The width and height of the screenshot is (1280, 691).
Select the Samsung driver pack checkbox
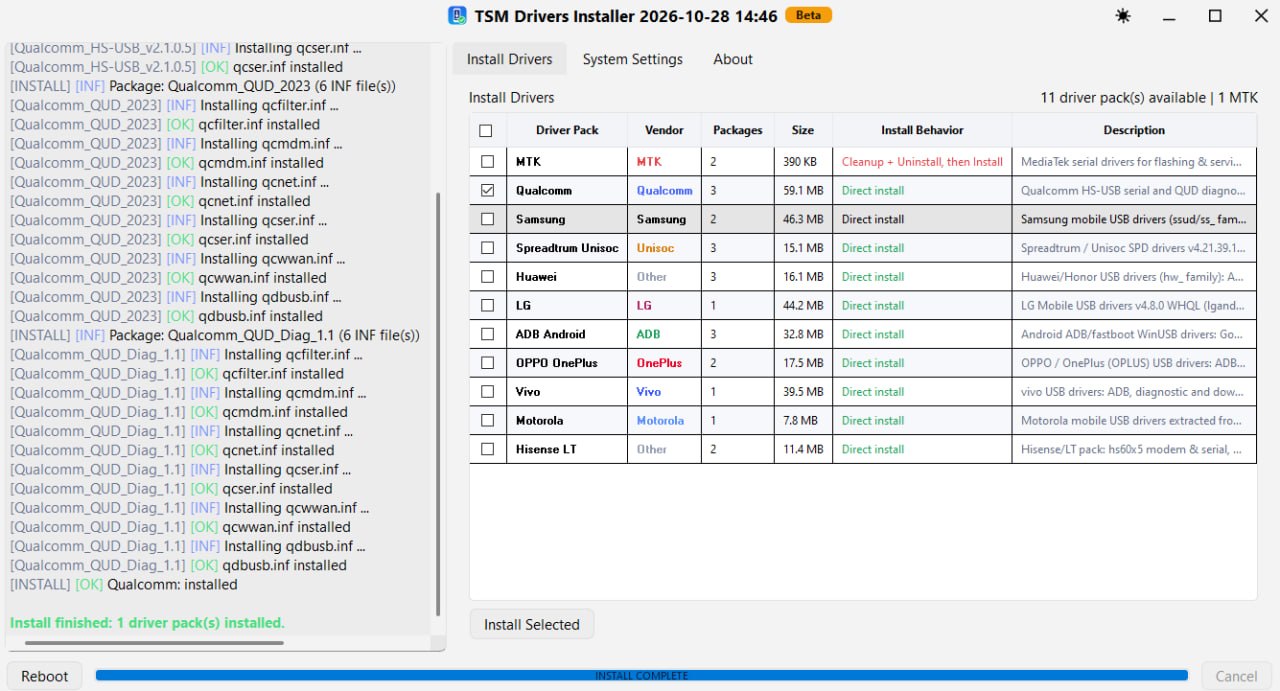pos(487,219)
